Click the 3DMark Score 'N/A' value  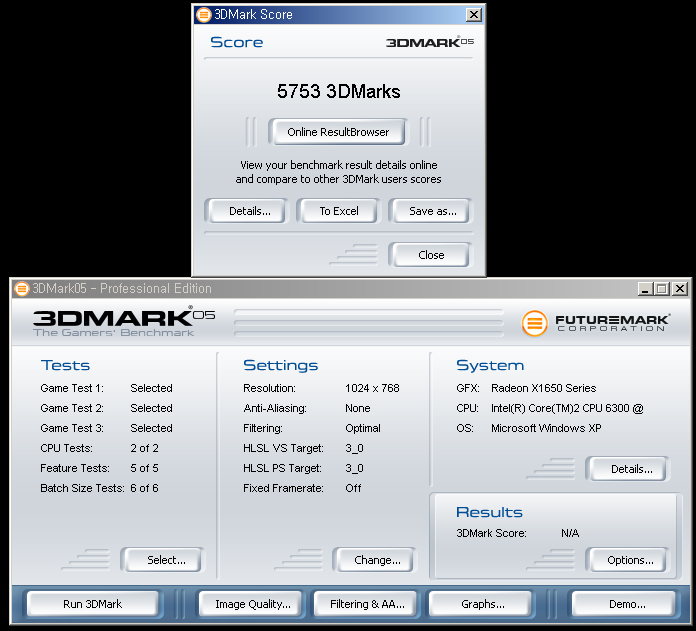click(x=570, y=533)
